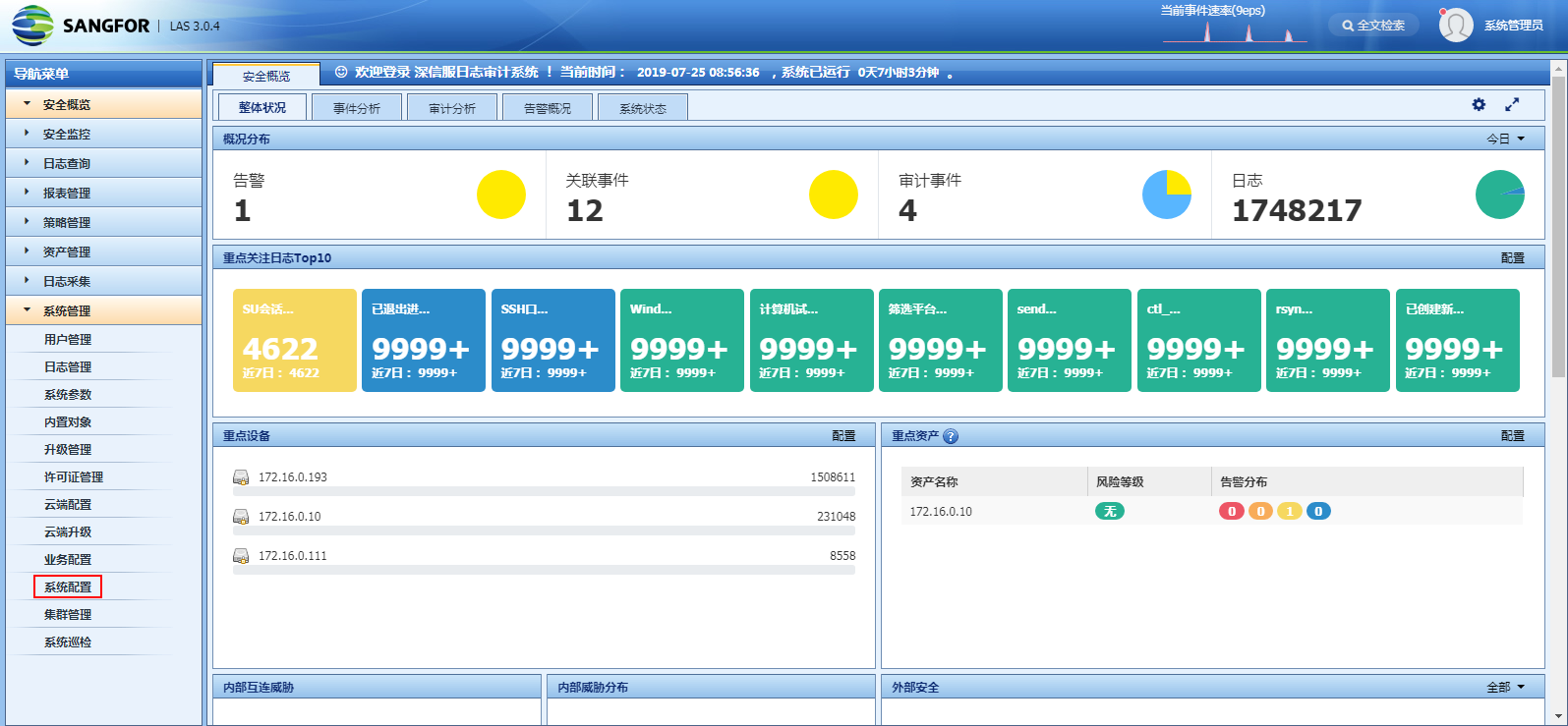Select the 安全概览 page tab
Viewport: 1568px width, 726px height.
pyautogui.click(x=266, y=76)
